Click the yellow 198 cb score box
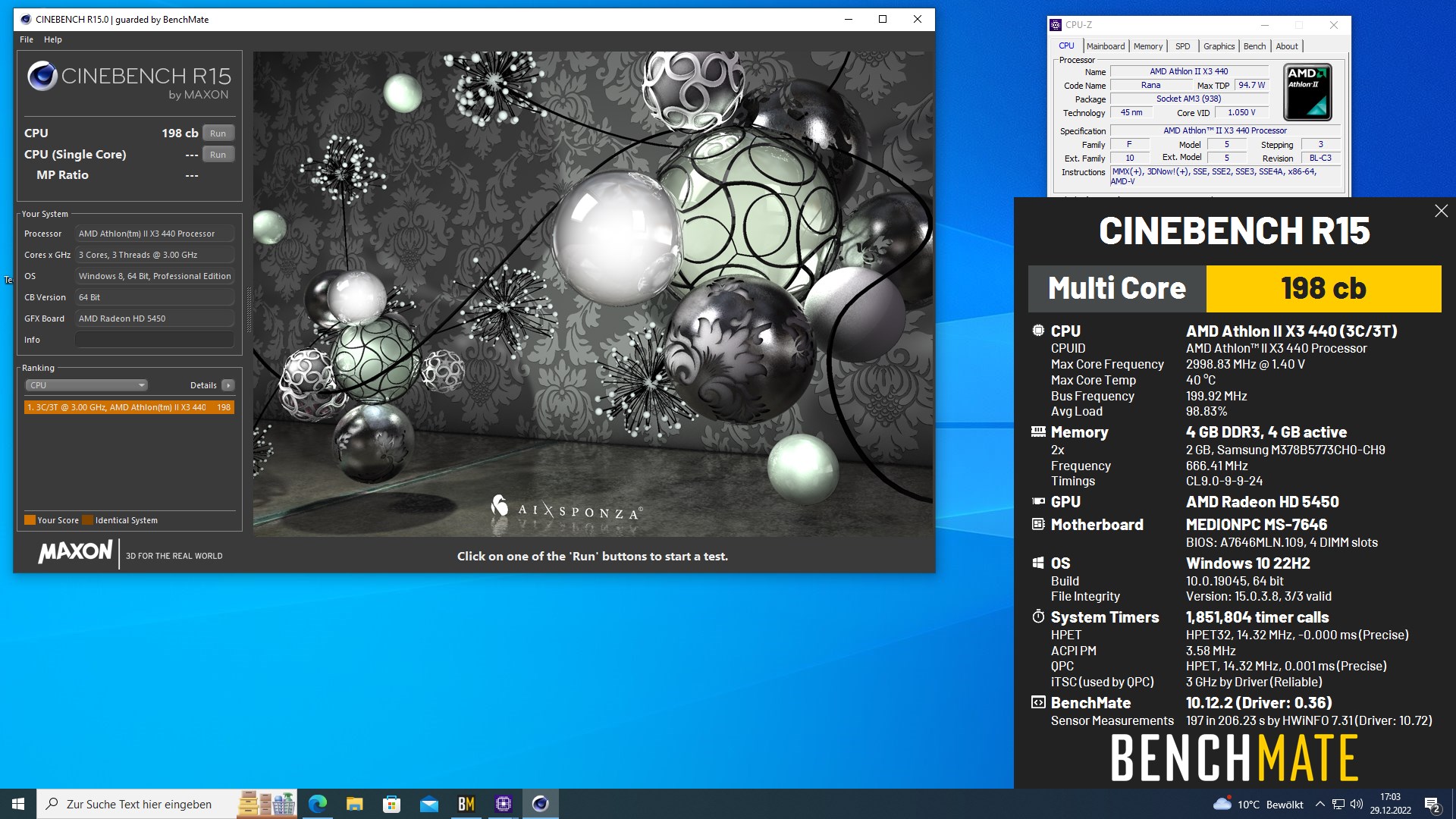 click(x=1324, y=288)
